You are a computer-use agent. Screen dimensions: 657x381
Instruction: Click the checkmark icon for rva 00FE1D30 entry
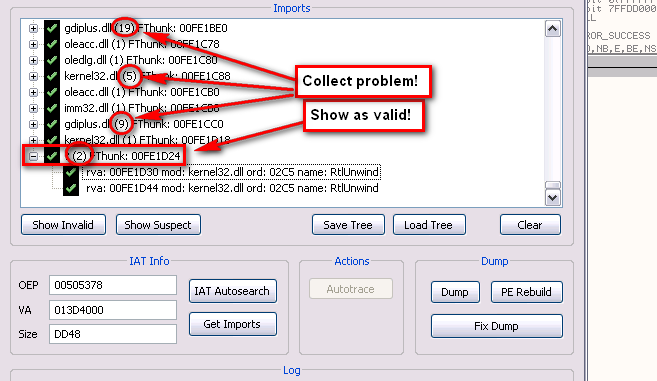[71, 172]
